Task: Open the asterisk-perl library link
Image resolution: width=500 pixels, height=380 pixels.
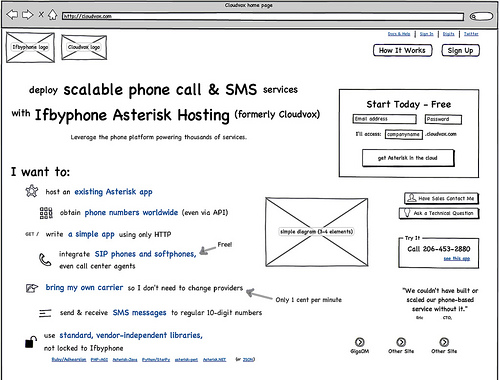Action: tap(186, 359)
